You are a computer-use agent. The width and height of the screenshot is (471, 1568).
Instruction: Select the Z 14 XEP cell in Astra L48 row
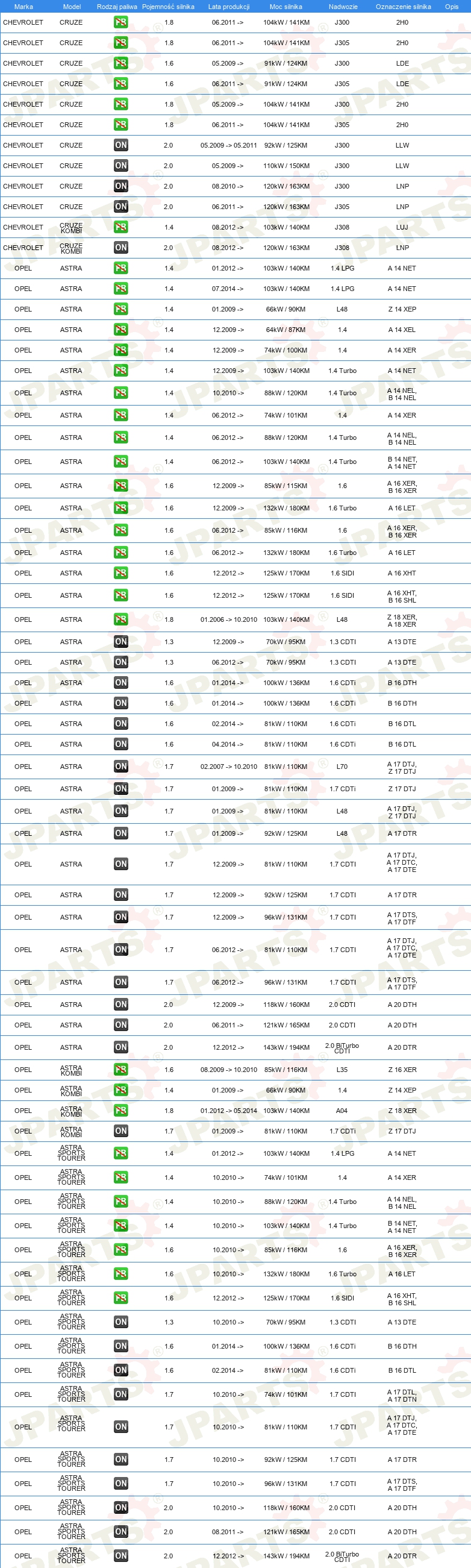[402, 309]
